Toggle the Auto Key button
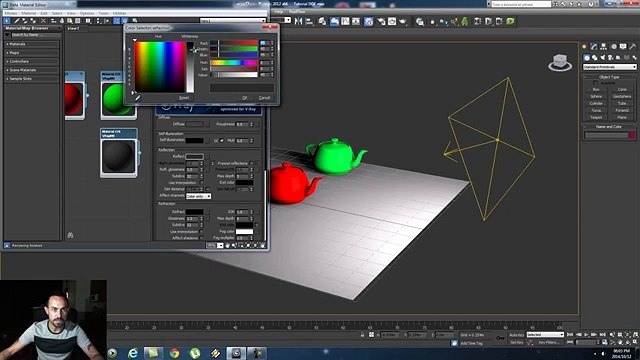This screenshot has width=640, height=360. (516, 335)
